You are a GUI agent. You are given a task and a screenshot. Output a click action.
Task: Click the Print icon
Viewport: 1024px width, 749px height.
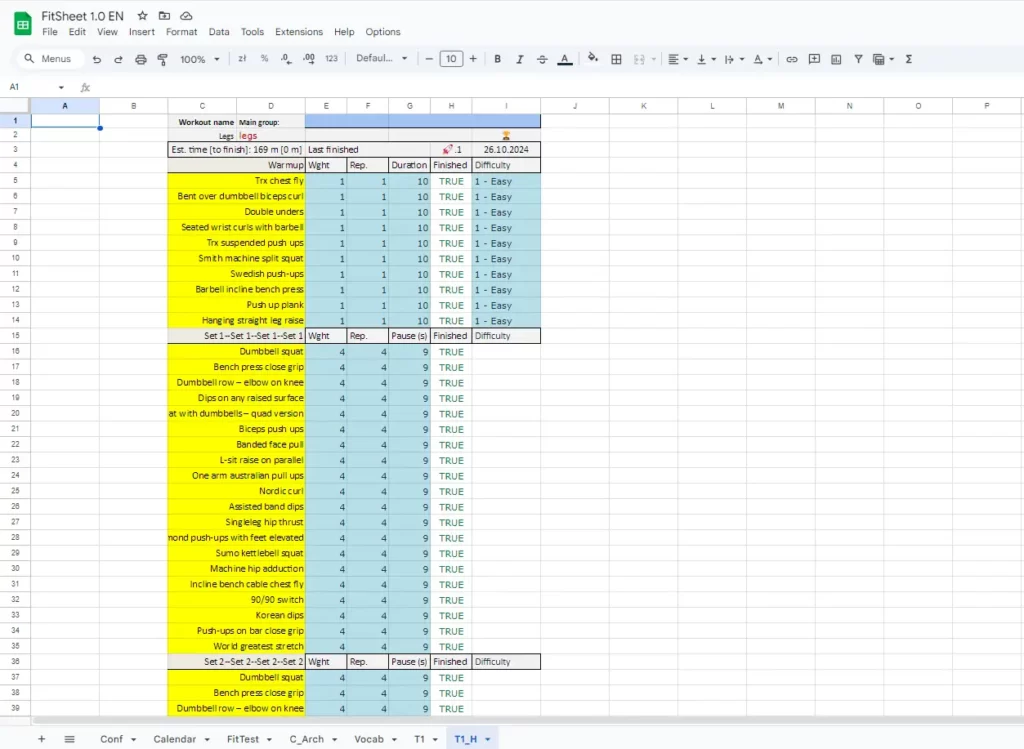pyautogui.click(x=141, y=59)
